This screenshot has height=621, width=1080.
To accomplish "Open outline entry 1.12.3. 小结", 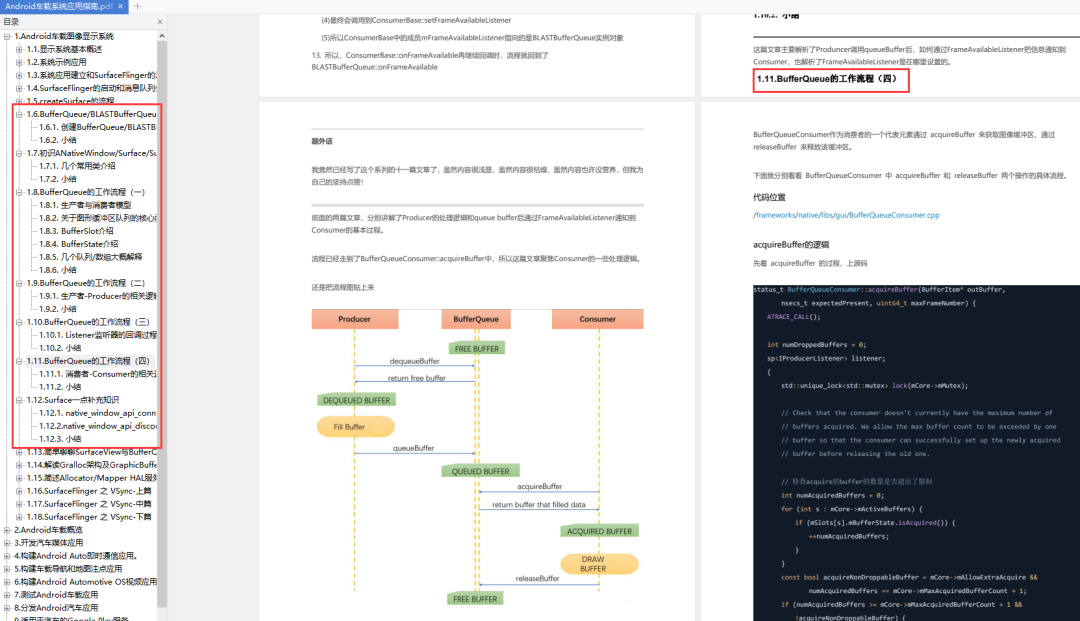I will [60, 439].
